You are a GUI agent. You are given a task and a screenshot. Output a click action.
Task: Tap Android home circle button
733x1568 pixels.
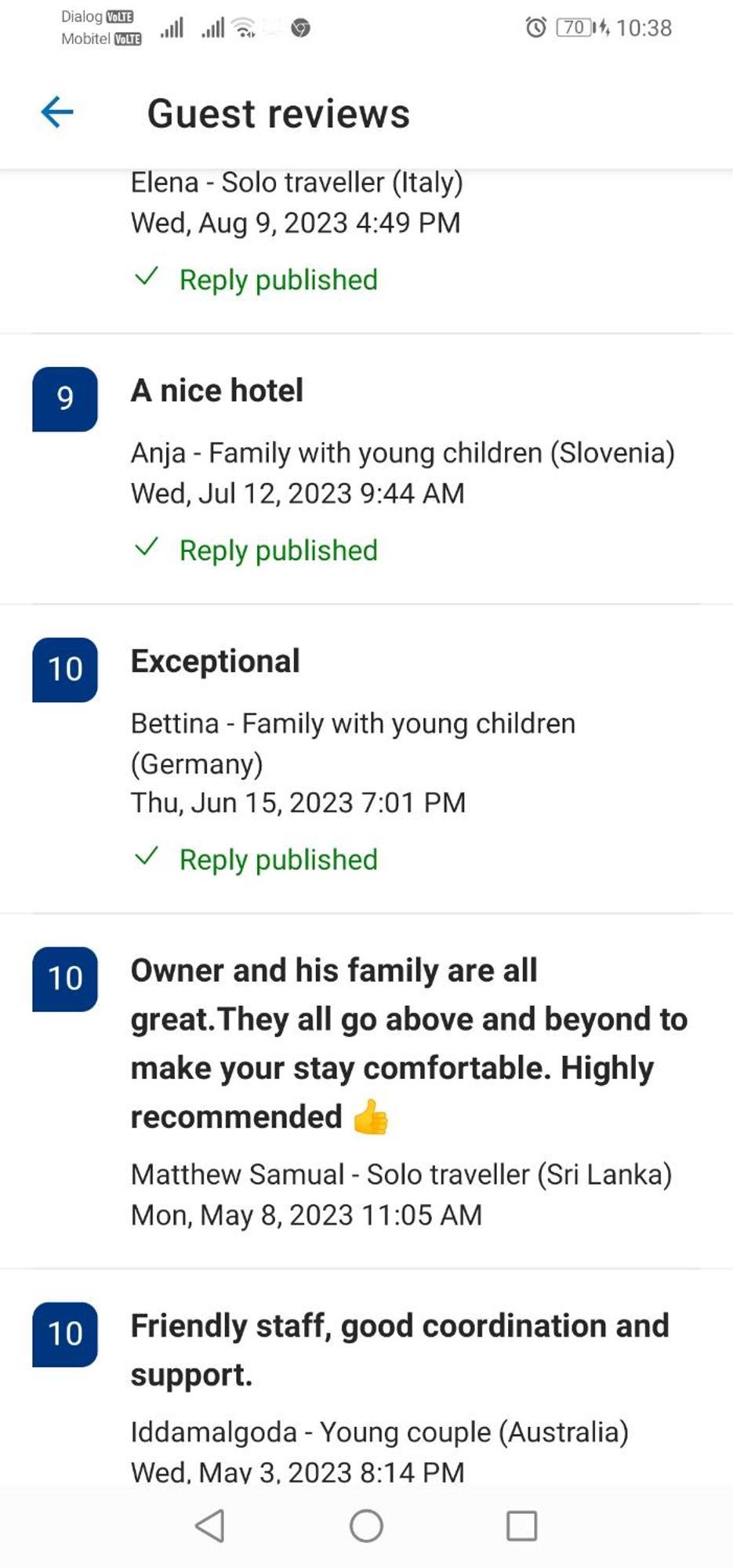tap(366, 1526)
